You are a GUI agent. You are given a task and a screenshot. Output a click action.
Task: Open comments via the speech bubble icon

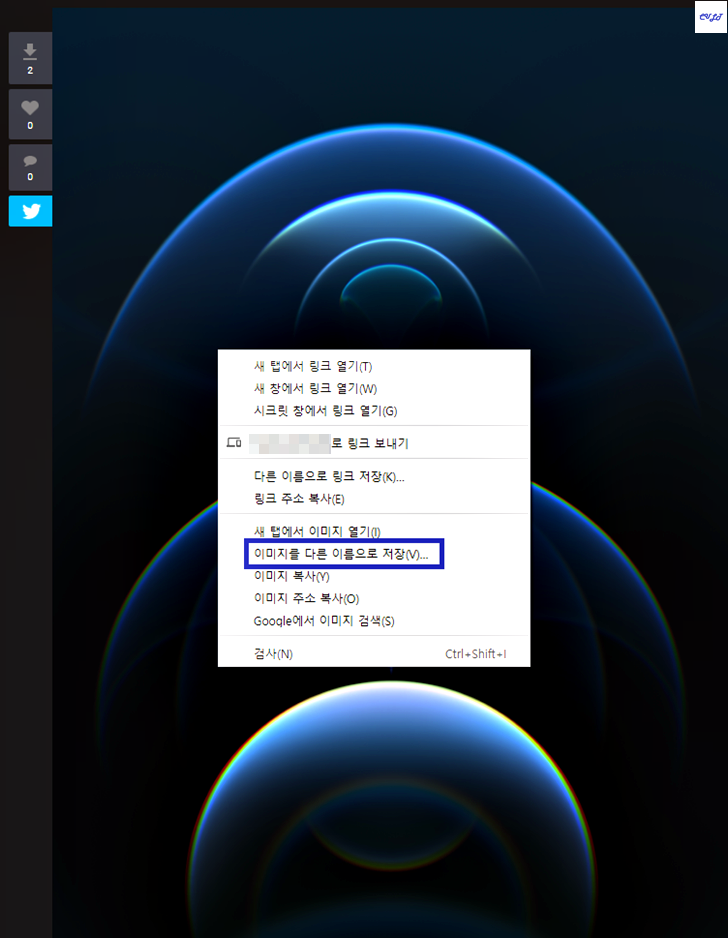tap(30, 168)
